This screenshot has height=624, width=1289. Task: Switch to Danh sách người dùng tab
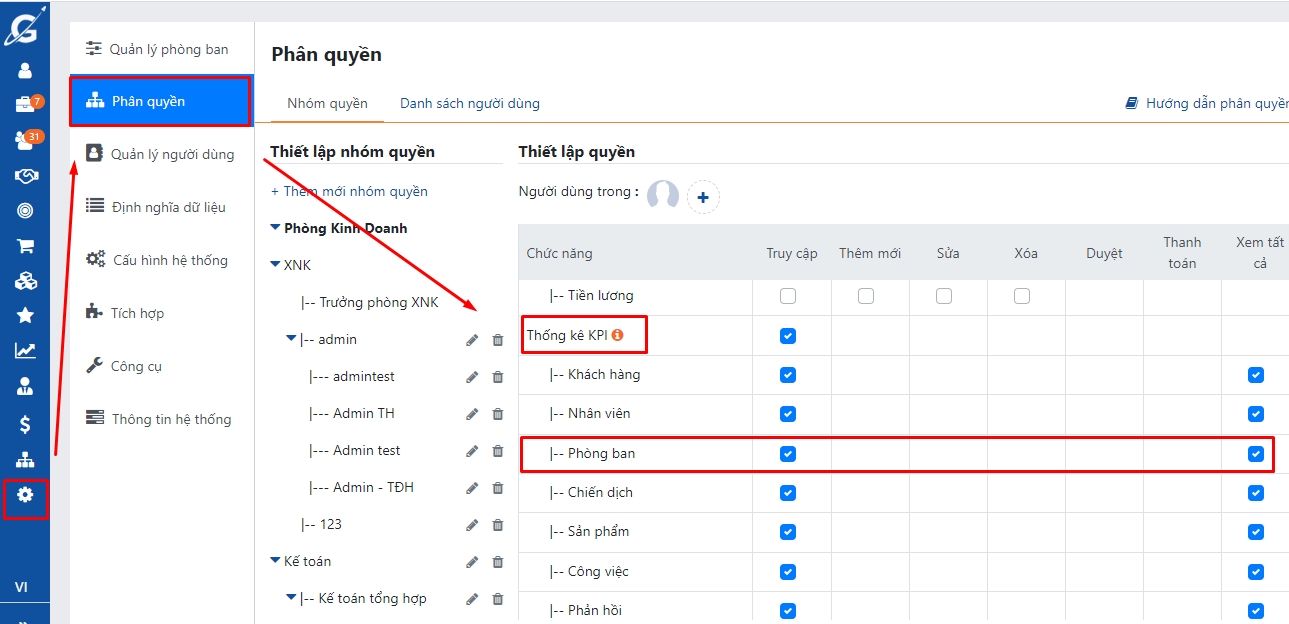pyautogui.click(x=469, y=103)
